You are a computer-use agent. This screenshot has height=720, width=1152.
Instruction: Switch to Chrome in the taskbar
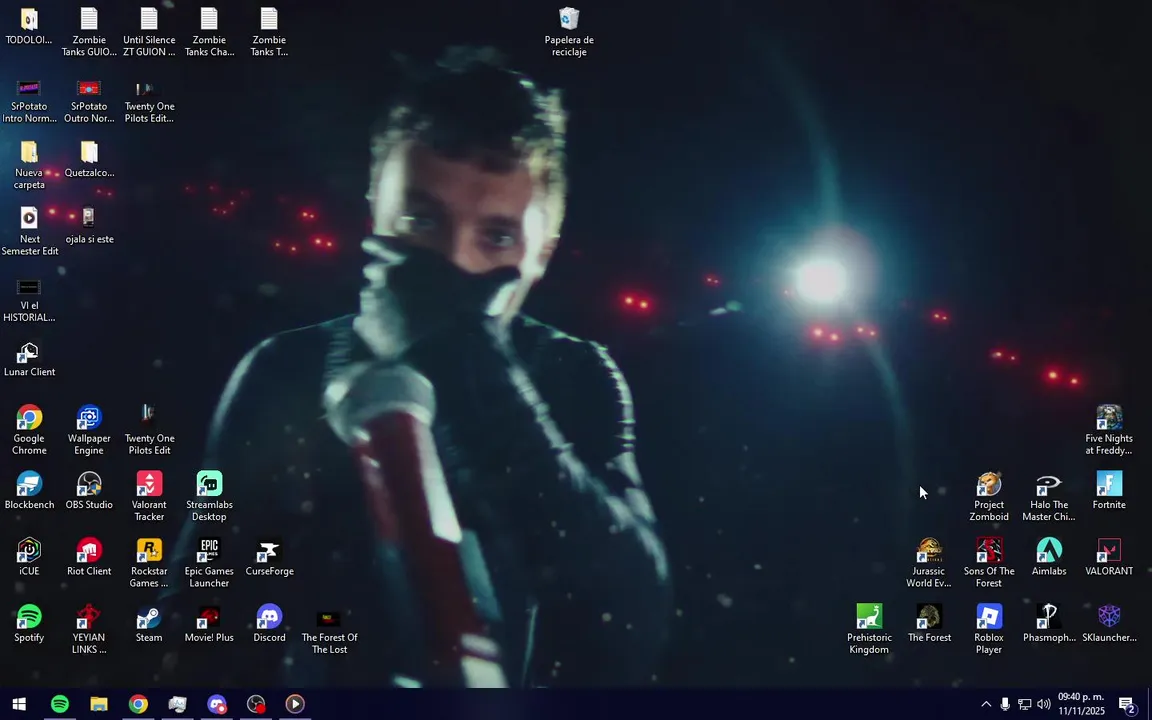click(x=138, y=704)
